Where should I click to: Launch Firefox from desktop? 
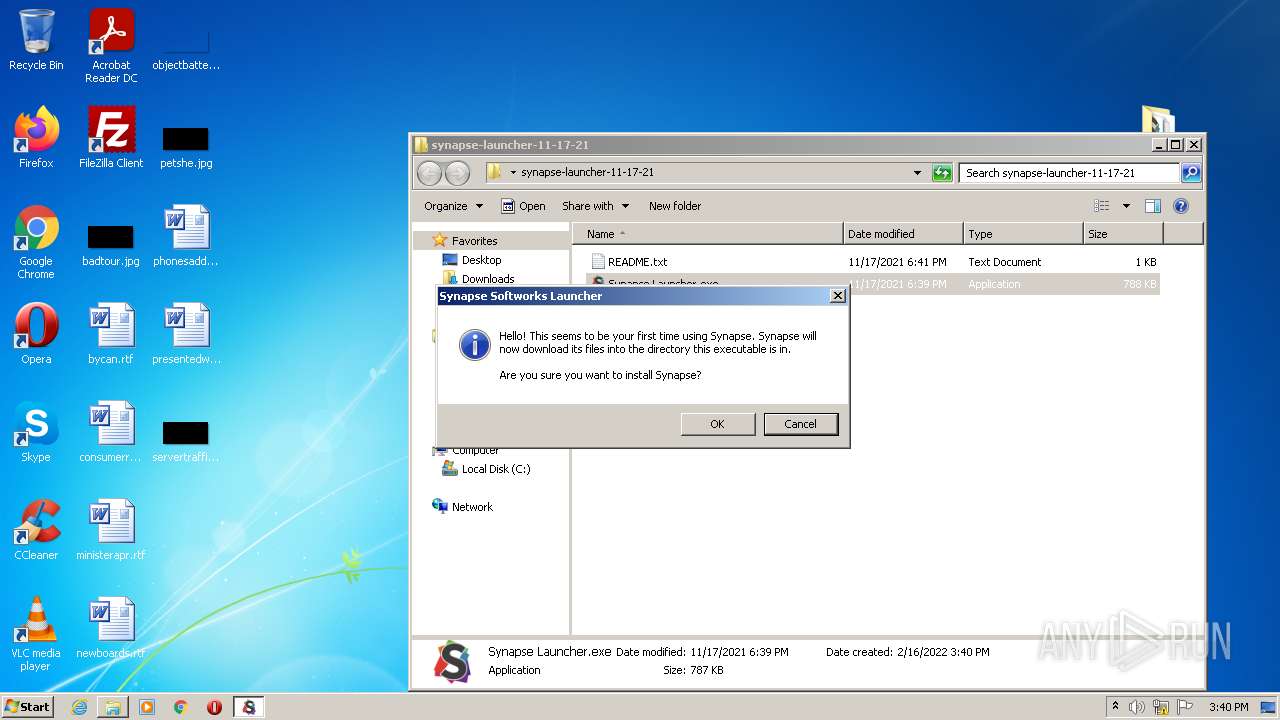(x=36, y=138)
